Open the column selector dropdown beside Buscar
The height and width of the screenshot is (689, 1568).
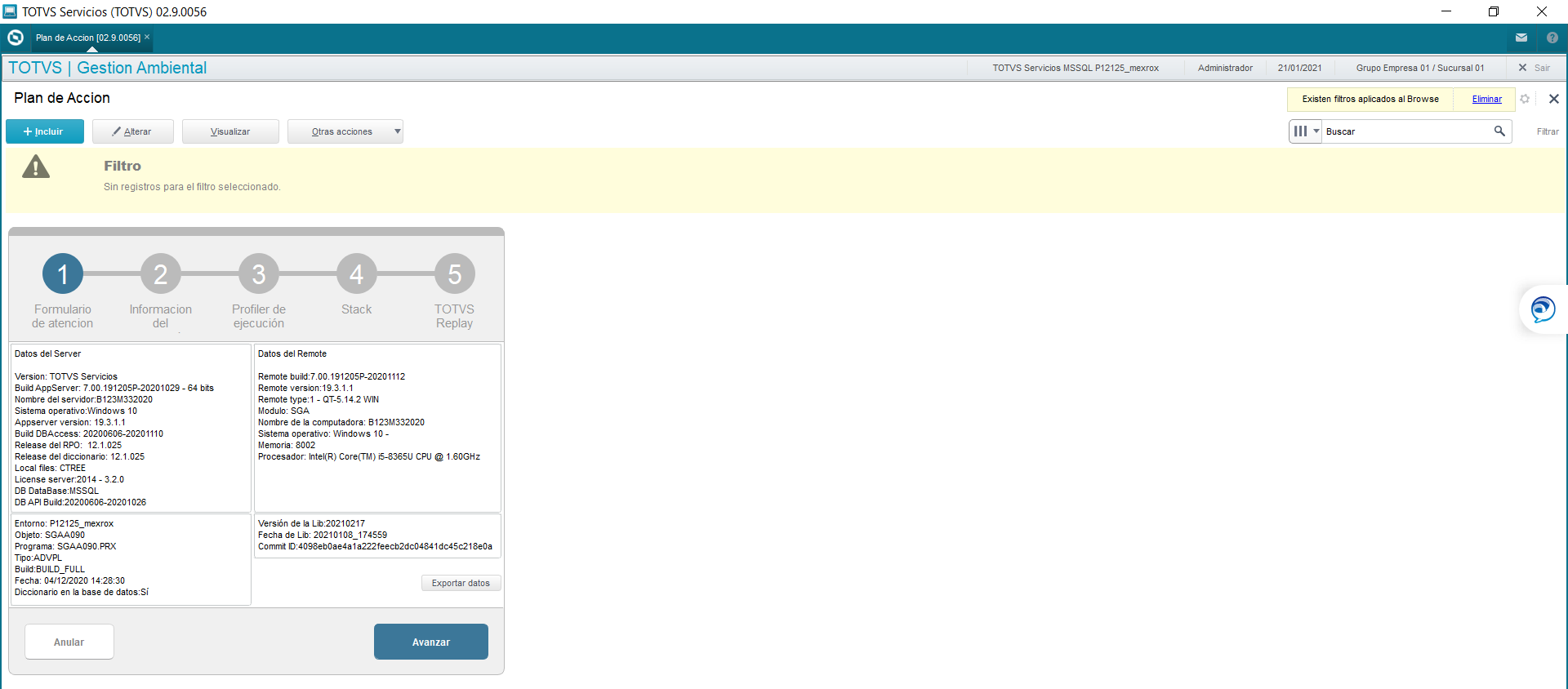[1306, 131]
